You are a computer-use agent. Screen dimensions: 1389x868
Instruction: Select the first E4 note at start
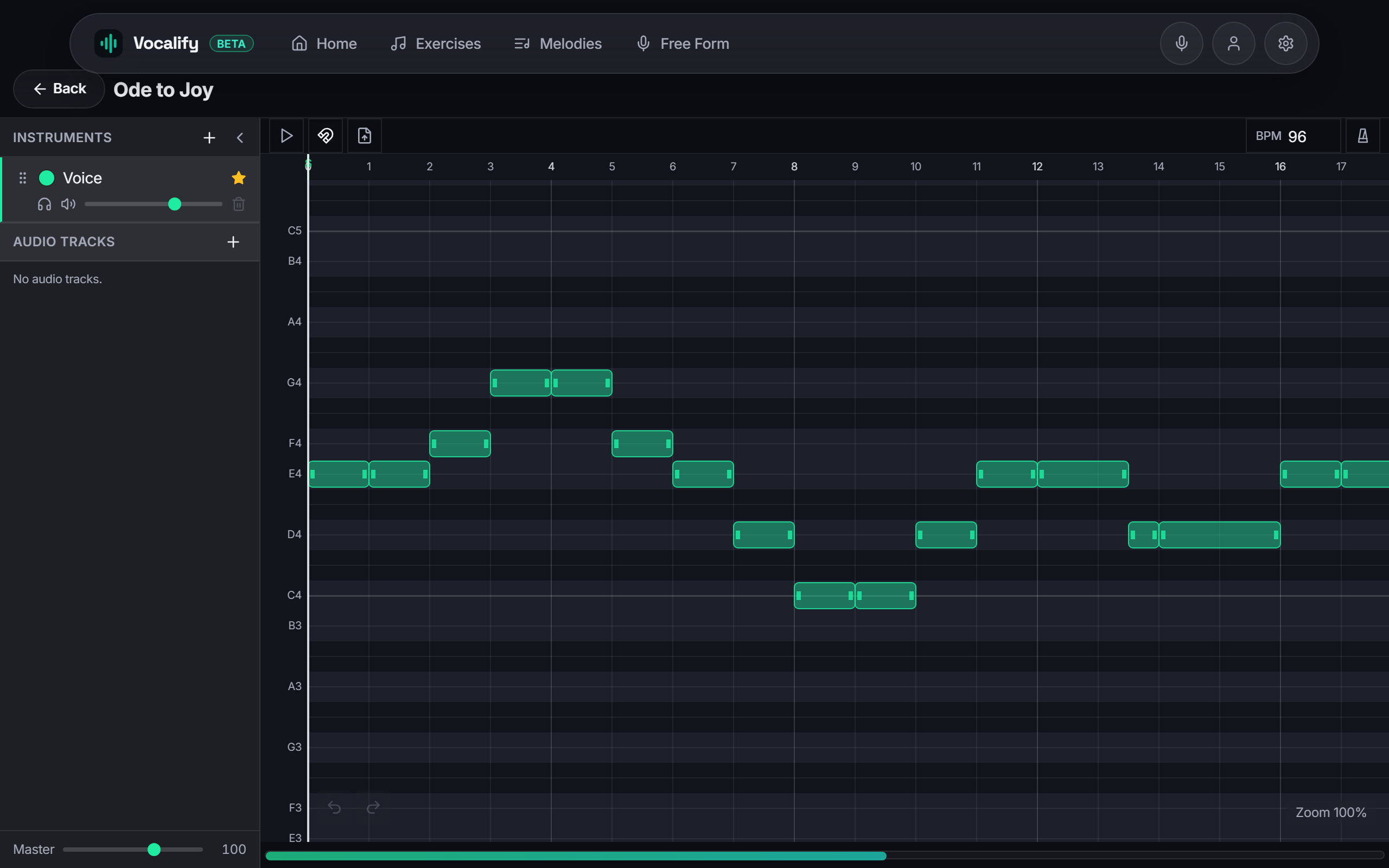[x=339, y=474]
